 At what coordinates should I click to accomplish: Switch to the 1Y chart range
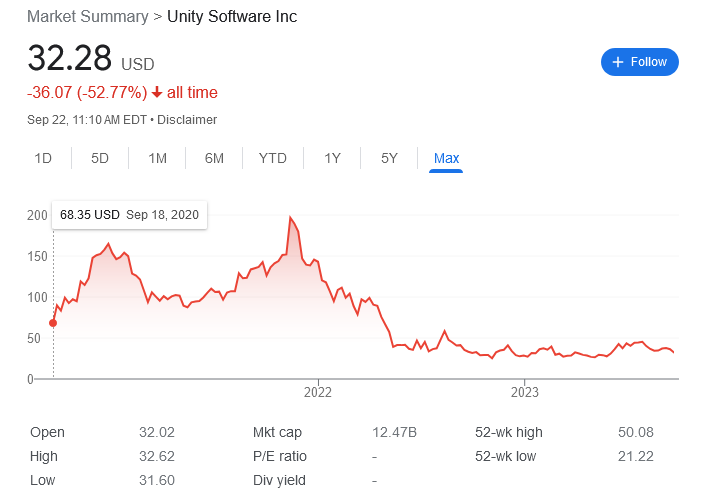(x=332, y=158)
